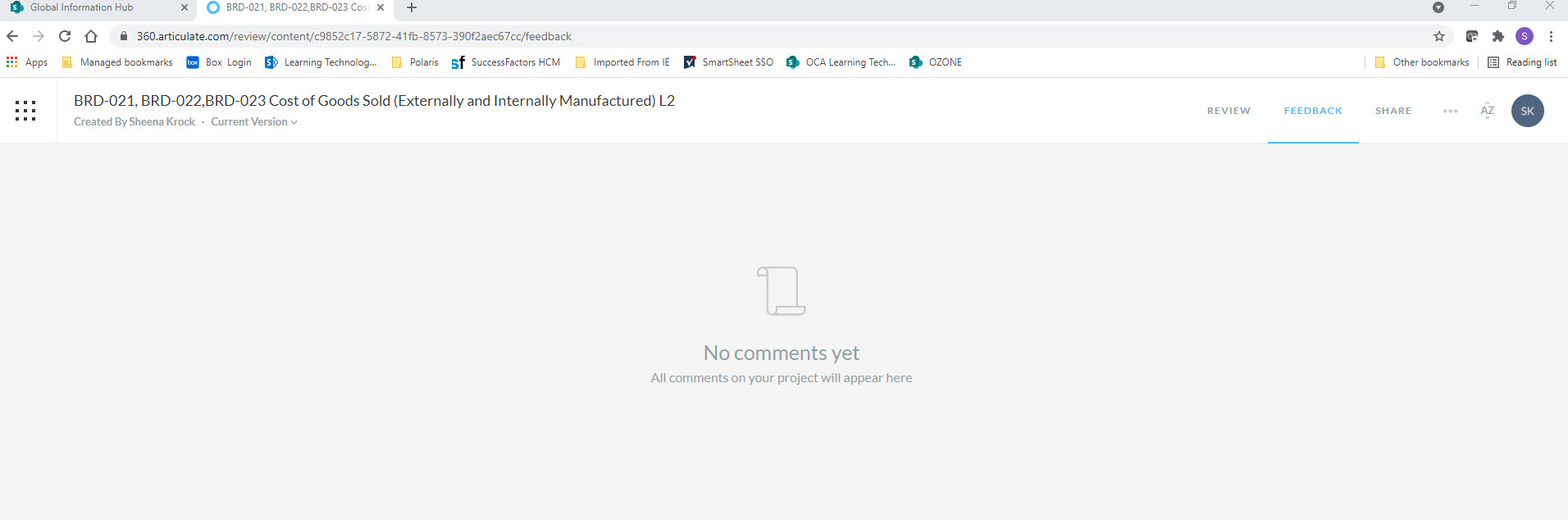Image resolution: width=1568 pixels, height=520 pixels.
Task: Open a new browser tab
Action: point(412,7)
